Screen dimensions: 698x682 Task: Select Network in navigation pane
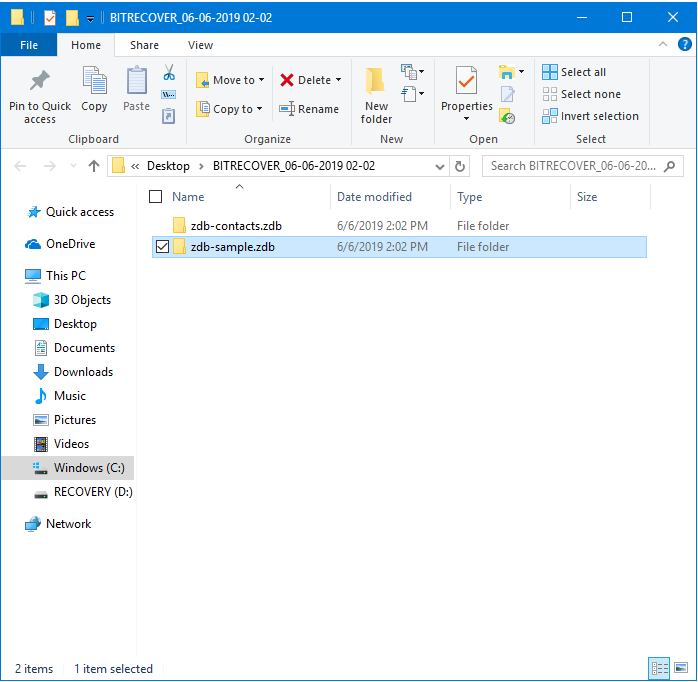point(58,524)
